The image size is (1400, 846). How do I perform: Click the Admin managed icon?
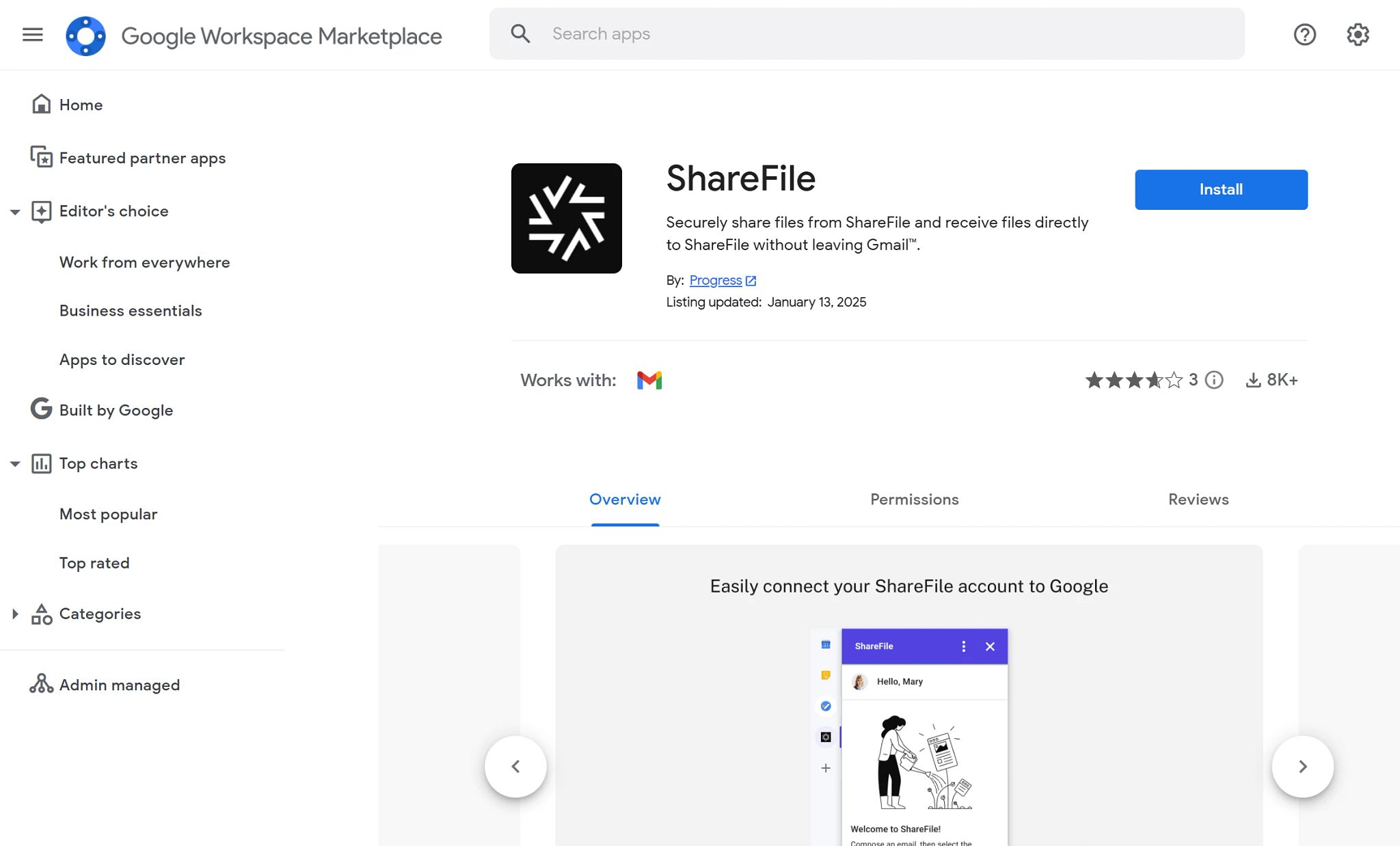[x=41, y=684]
